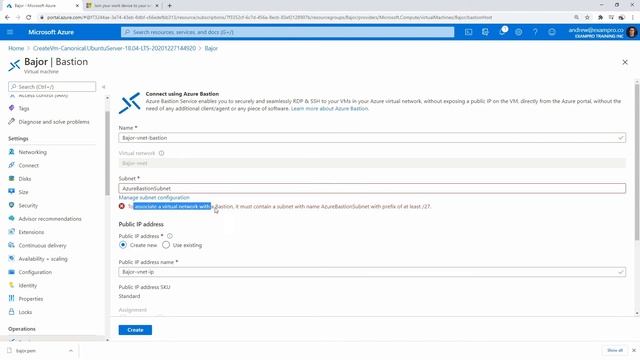Click the sidebar vertical scrollbar
This screenshot has width=640, height=360.
[107, 153]
